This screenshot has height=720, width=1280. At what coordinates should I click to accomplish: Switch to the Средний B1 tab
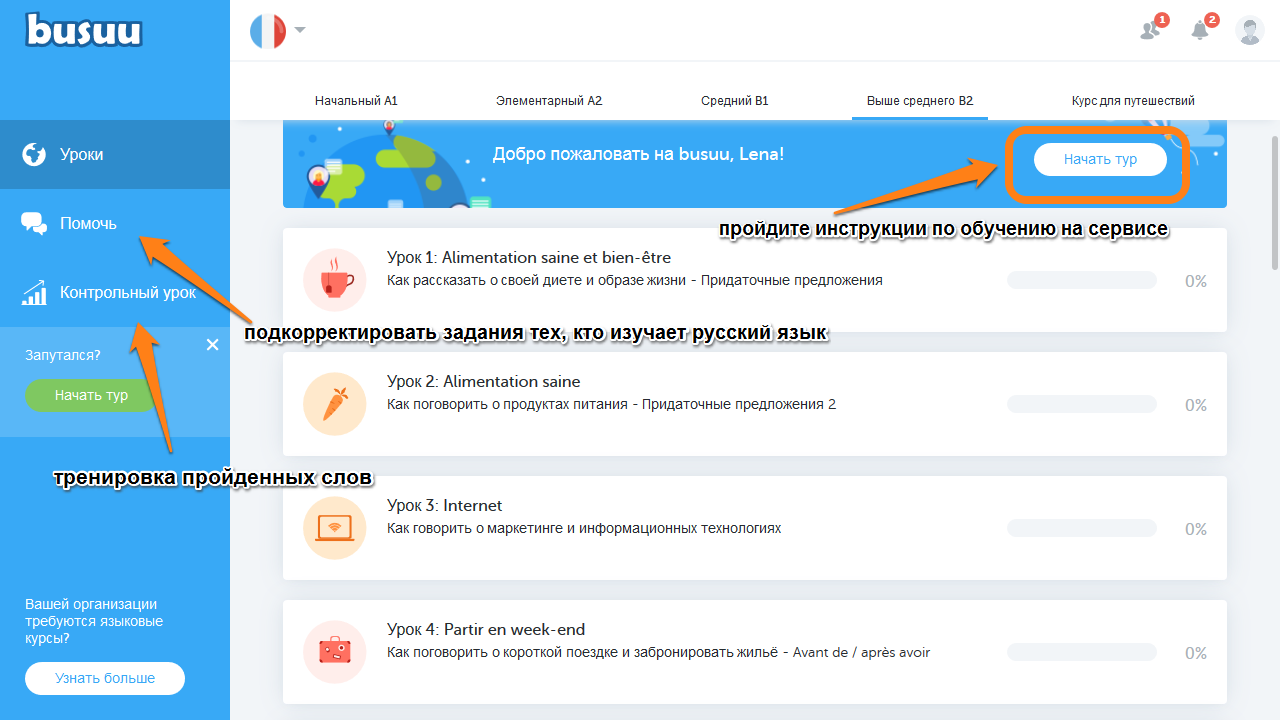[x=734, y=101]
